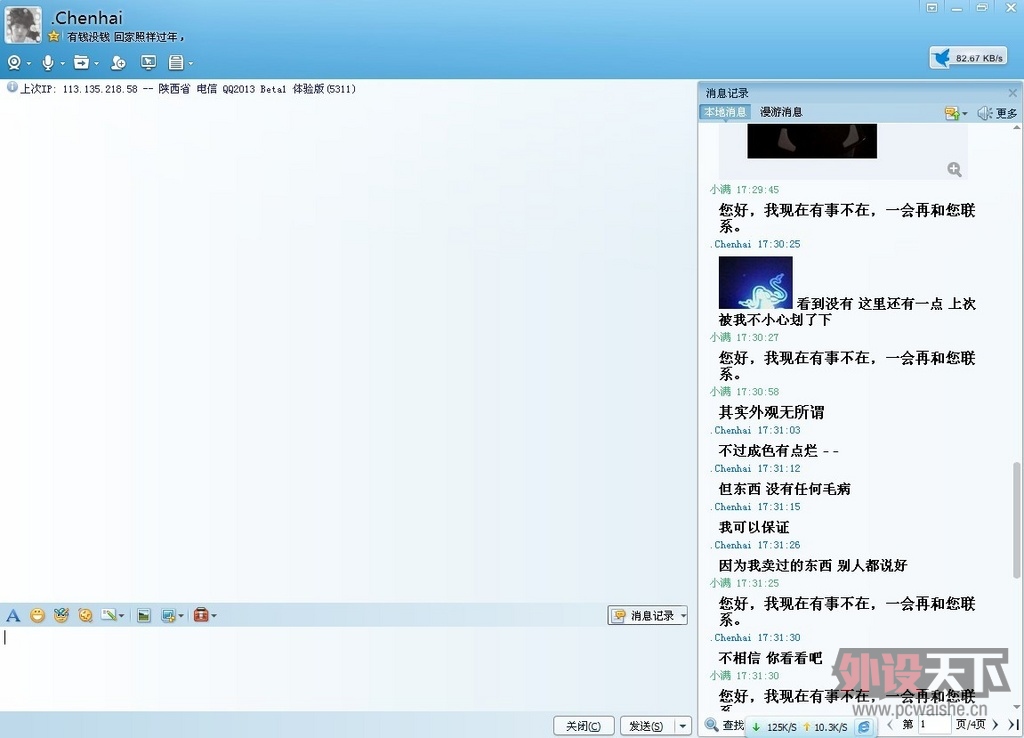Click message '不过成色有点烂 - -'

pos(778,451)
